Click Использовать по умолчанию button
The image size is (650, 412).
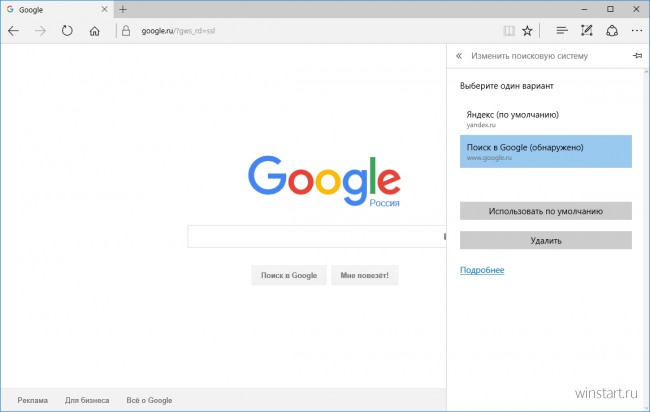tap(546, 211)
